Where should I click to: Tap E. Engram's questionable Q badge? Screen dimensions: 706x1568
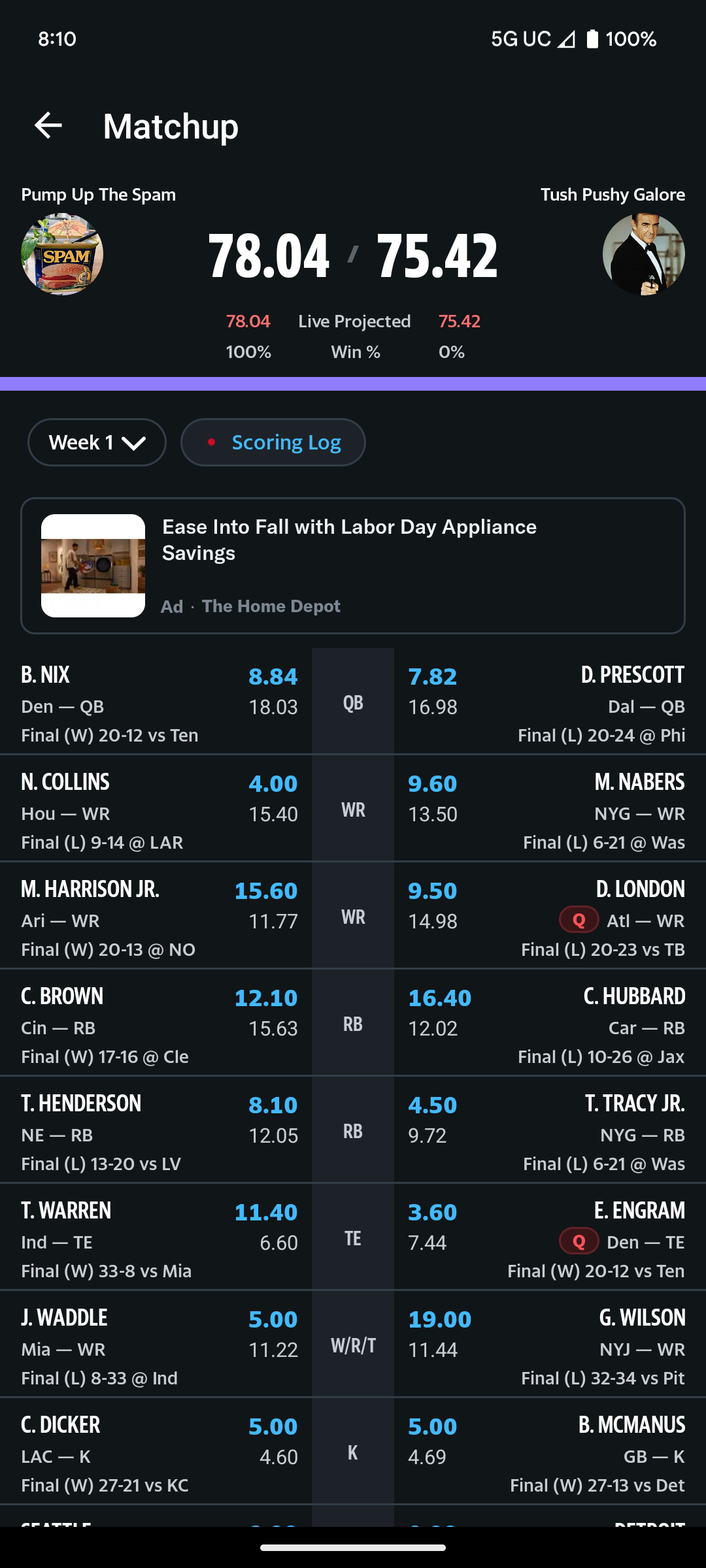[579, 1241]
